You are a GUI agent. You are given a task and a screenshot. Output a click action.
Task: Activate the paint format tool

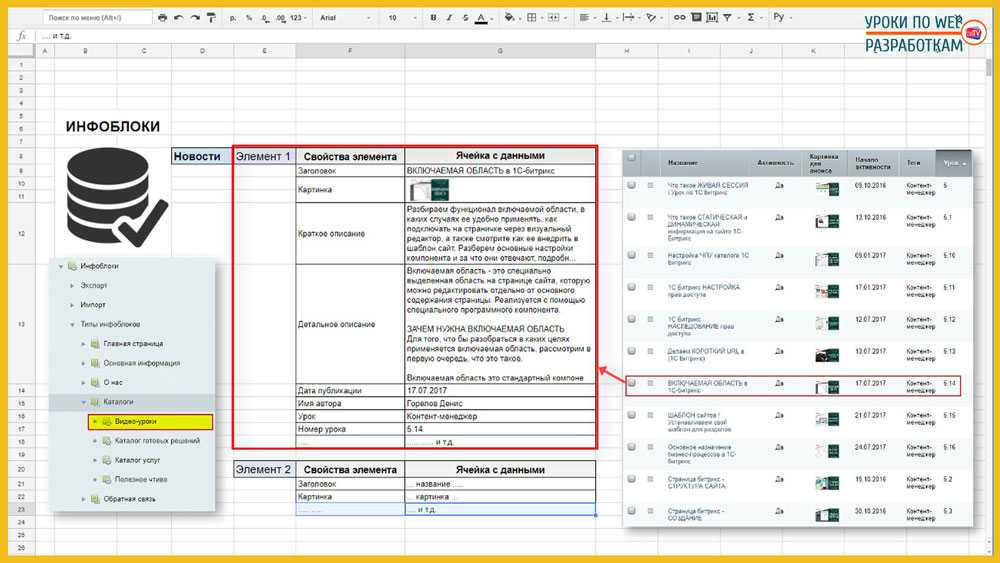tap(210, 18)
